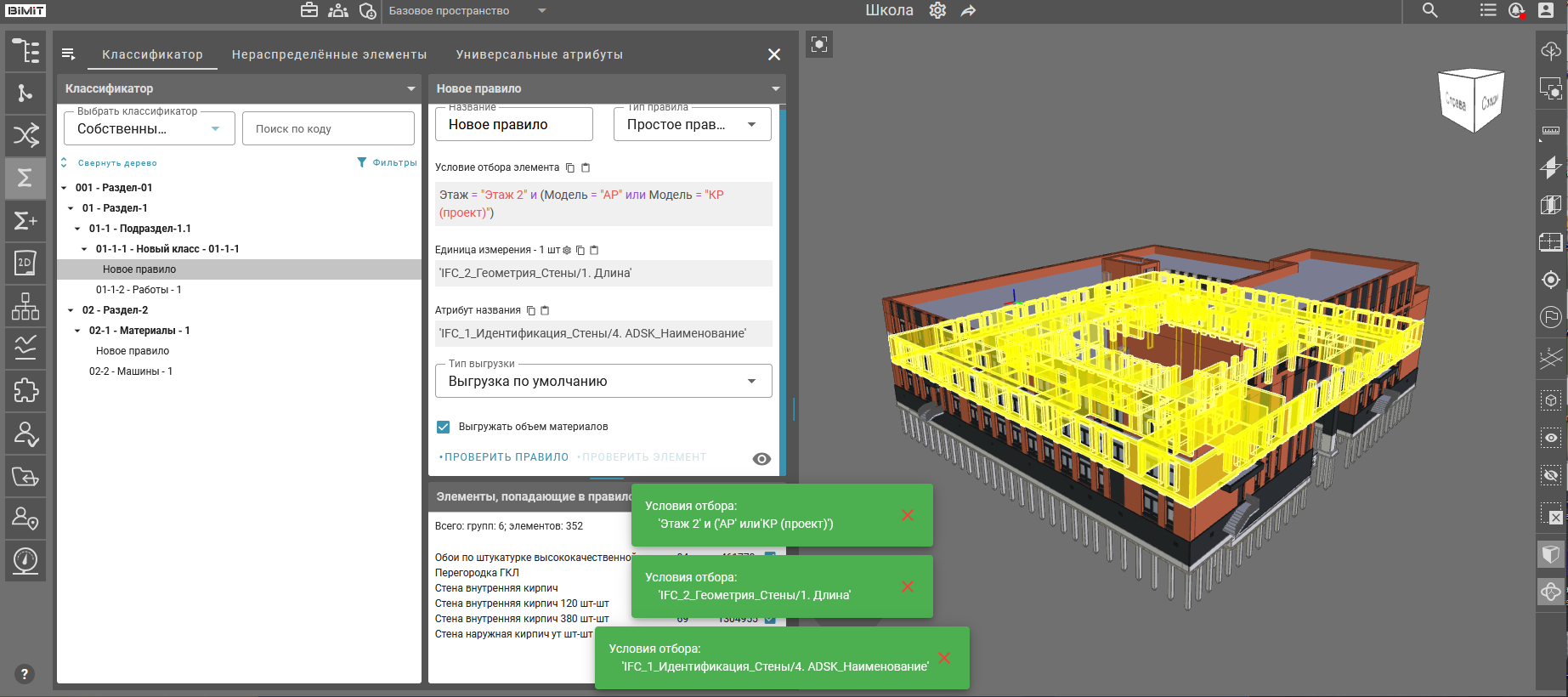The image size is (1568, 697).
Task: Click the sigma summation tool icon
Action: [x=25, y=178]
